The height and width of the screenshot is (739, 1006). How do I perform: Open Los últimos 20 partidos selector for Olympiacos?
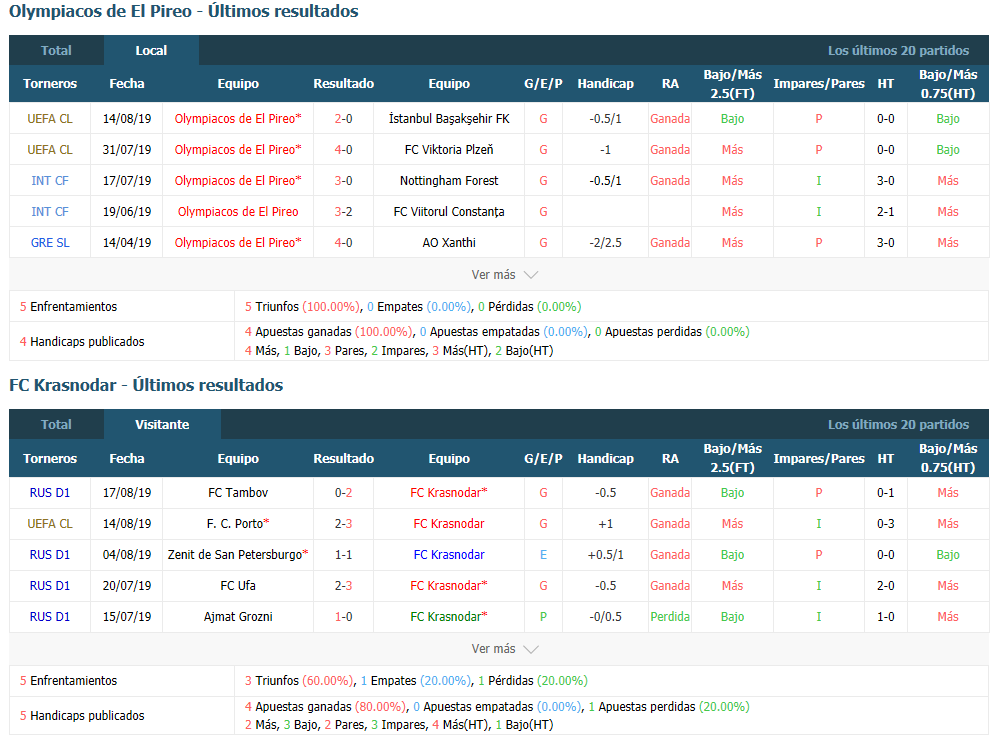pyautogui.click(x=898, y=51)
